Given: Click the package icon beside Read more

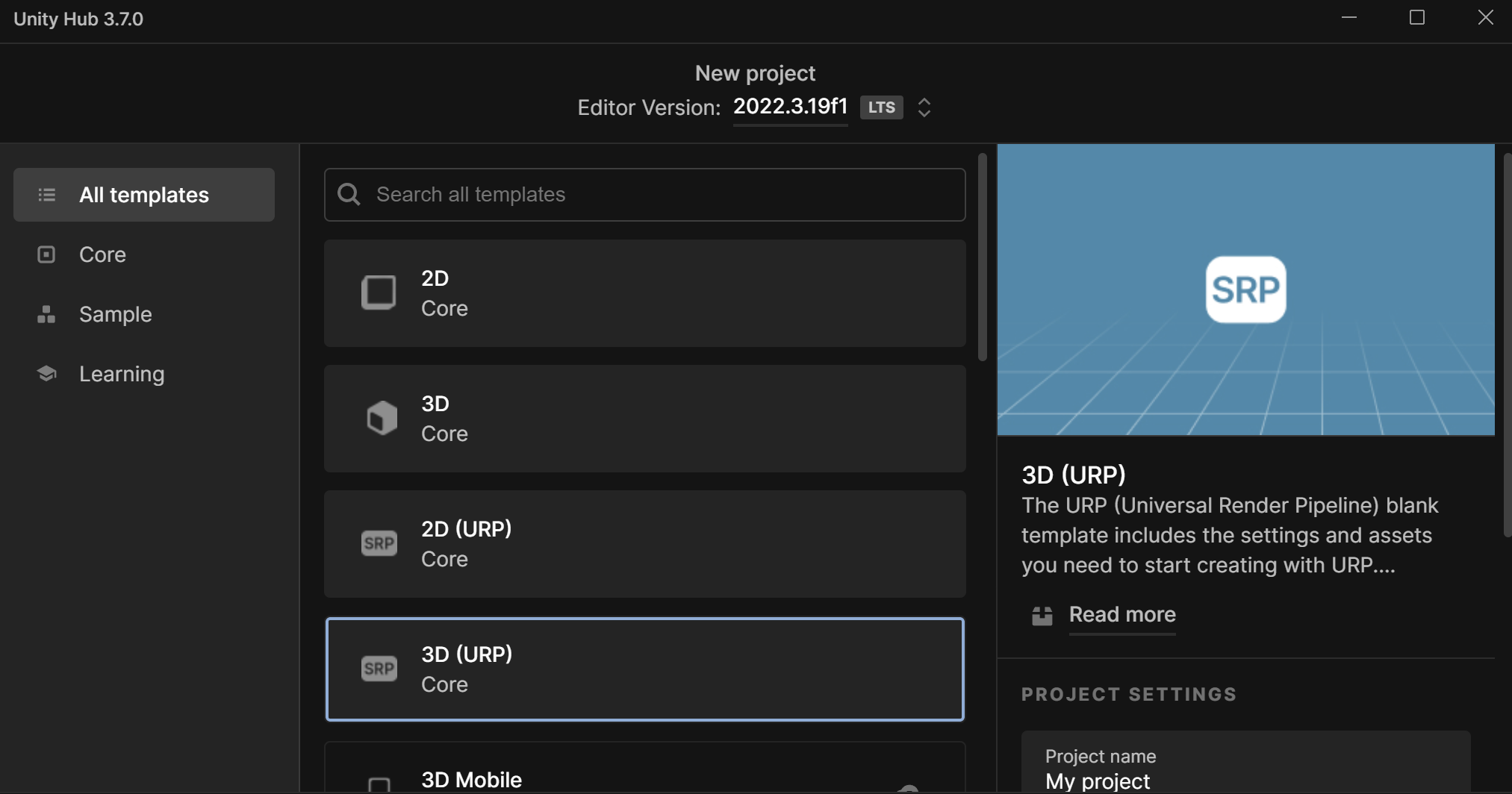Looking at the screenshot, I should pos(1042,615).
